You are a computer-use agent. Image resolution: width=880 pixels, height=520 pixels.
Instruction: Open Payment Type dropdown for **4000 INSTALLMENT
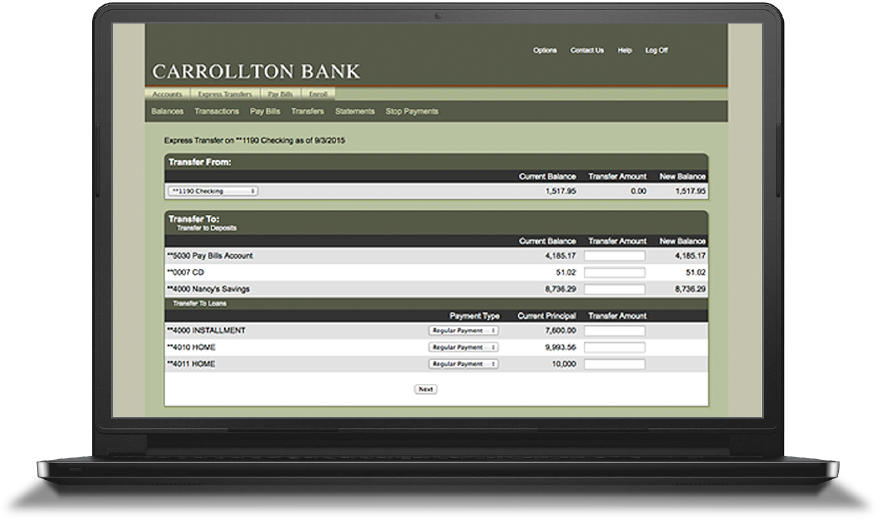coord(464,331)
